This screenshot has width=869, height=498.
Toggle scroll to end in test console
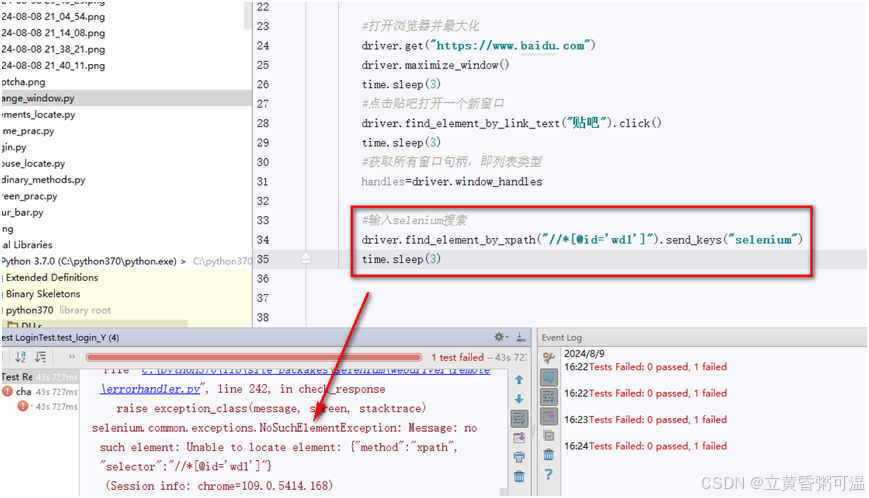pyautogui.click(x=519, y=438)
